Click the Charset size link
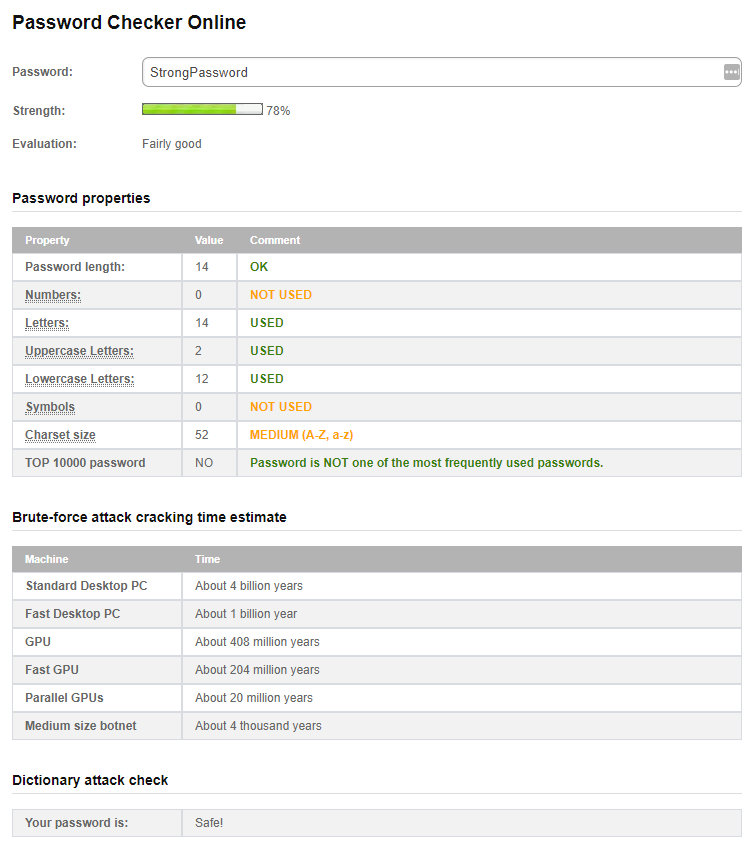This screenshot has height=850, width=751. (59, 434)
